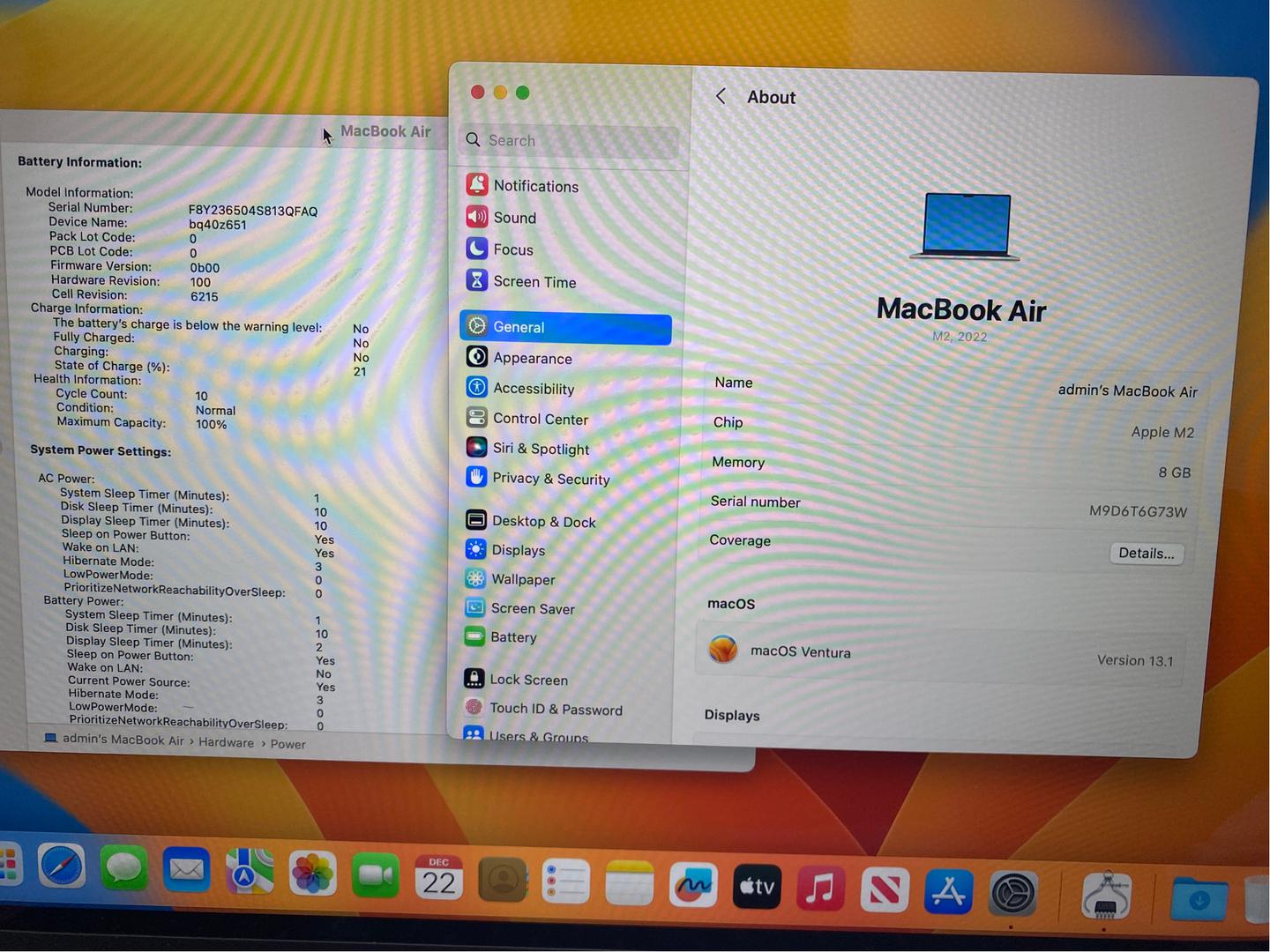
Task: Open Privacy & Security settings
Action: (x=538, y=478)
